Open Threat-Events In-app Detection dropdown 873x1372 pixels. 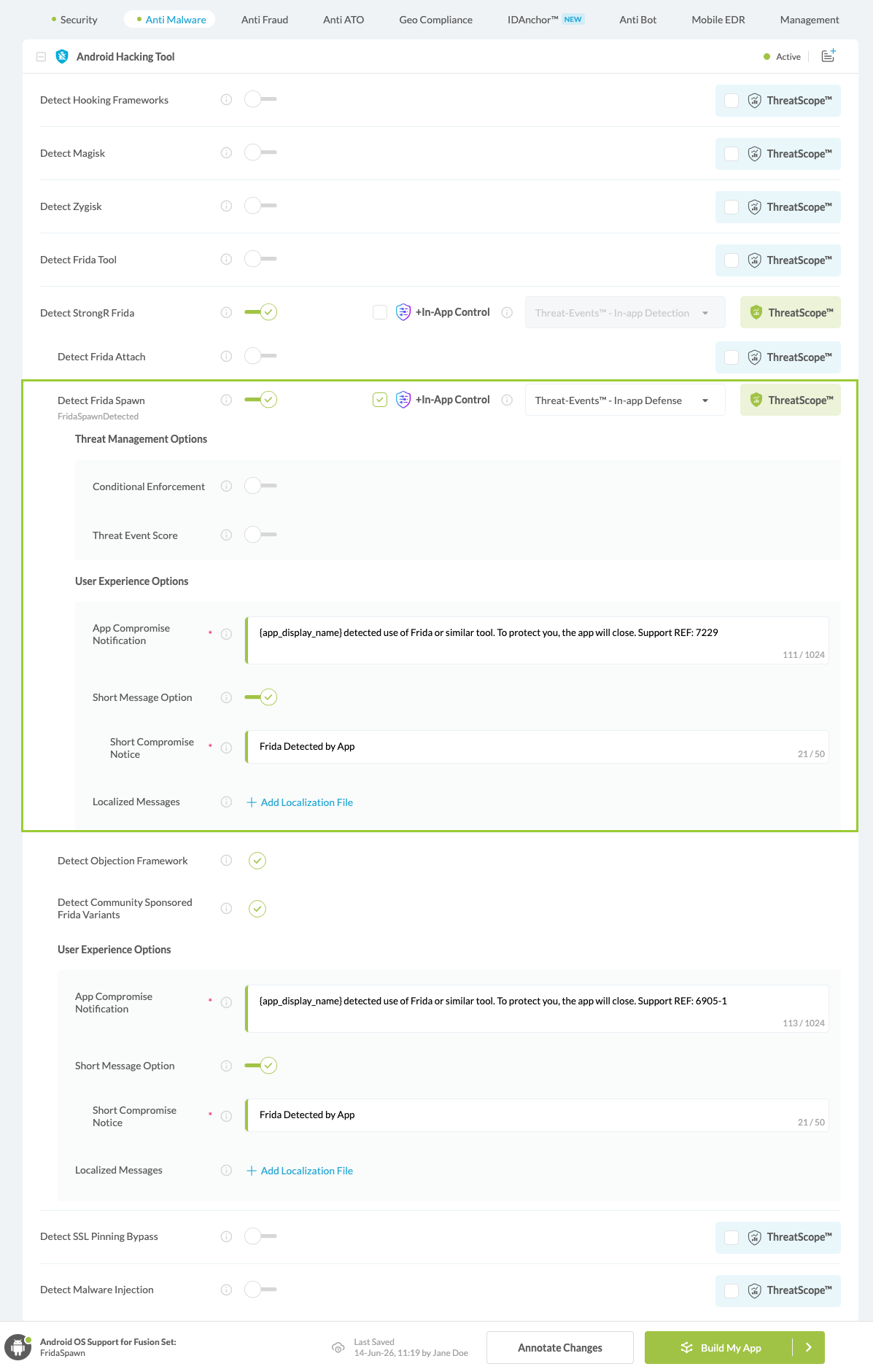625,313
